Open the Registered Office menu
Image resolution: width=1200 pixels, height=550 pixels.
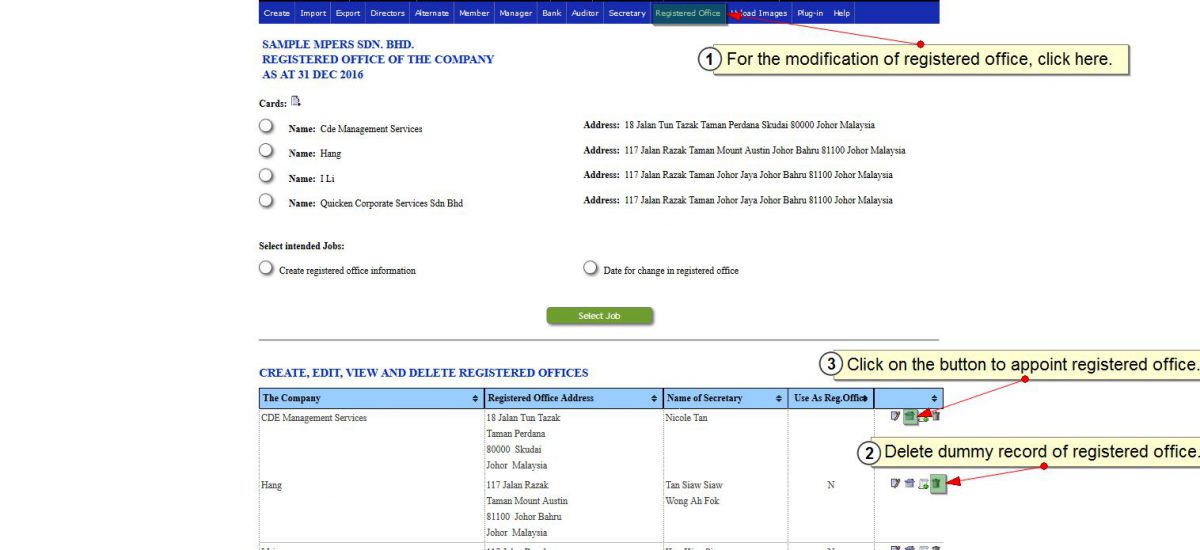[688, 13]
